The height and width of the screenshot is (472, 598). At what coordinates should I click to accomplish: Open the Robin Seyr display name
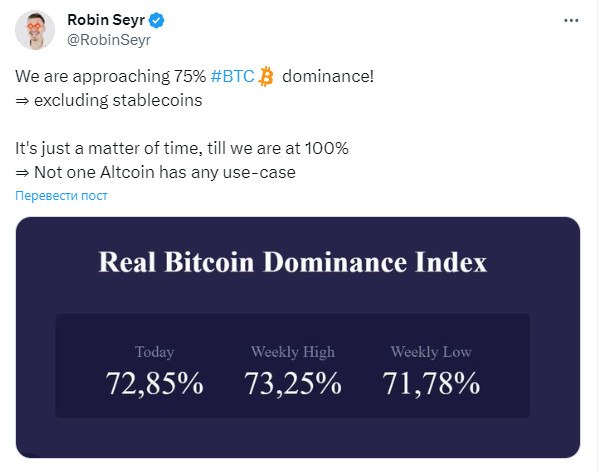106,20
